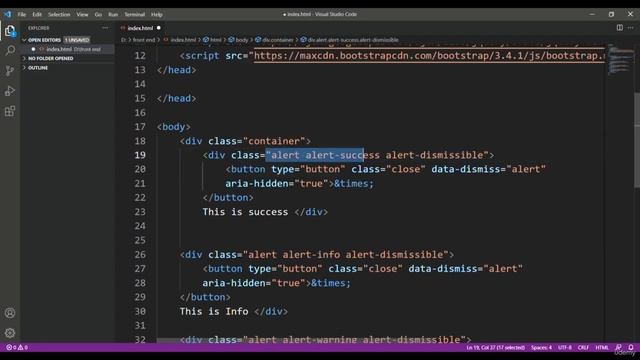Click the feedback icon in status bar
The width and height of the screenshot is (640, 360).
tap(618, 347)
